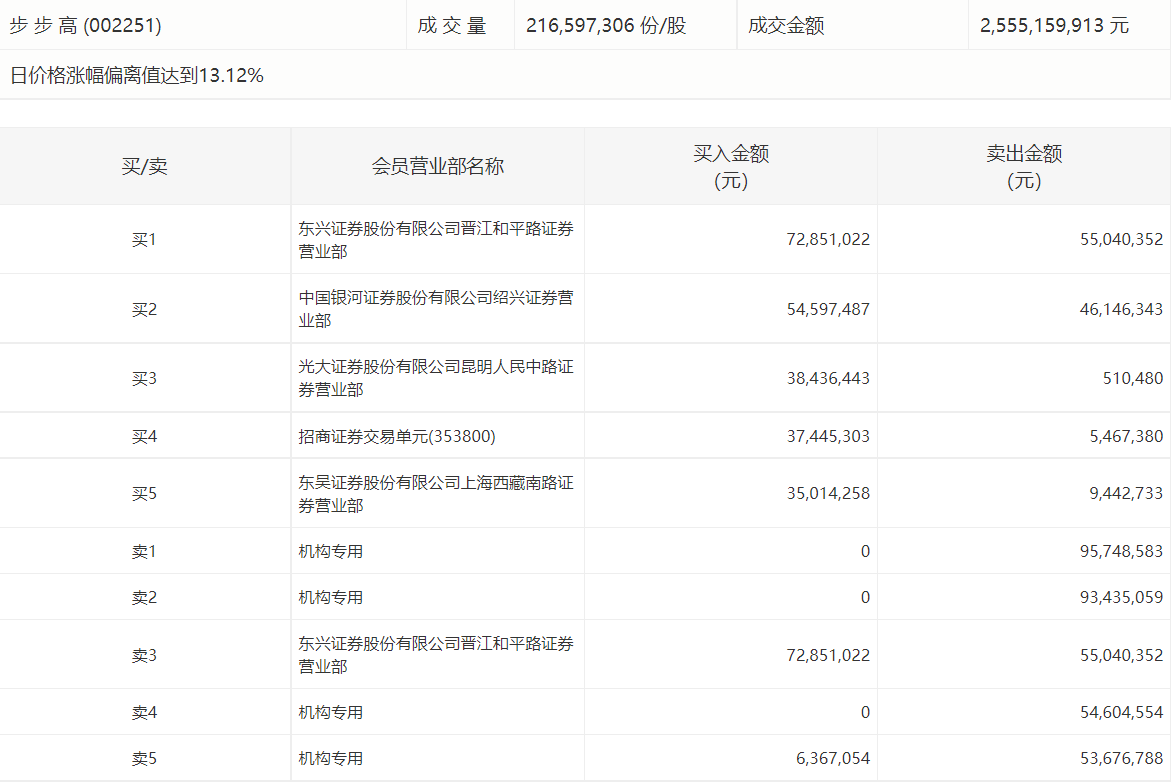The width and height of the screenshot is (1171, 784).
Task: Select buy amount 0 in 卖4 row
Action: pos(865,712)
